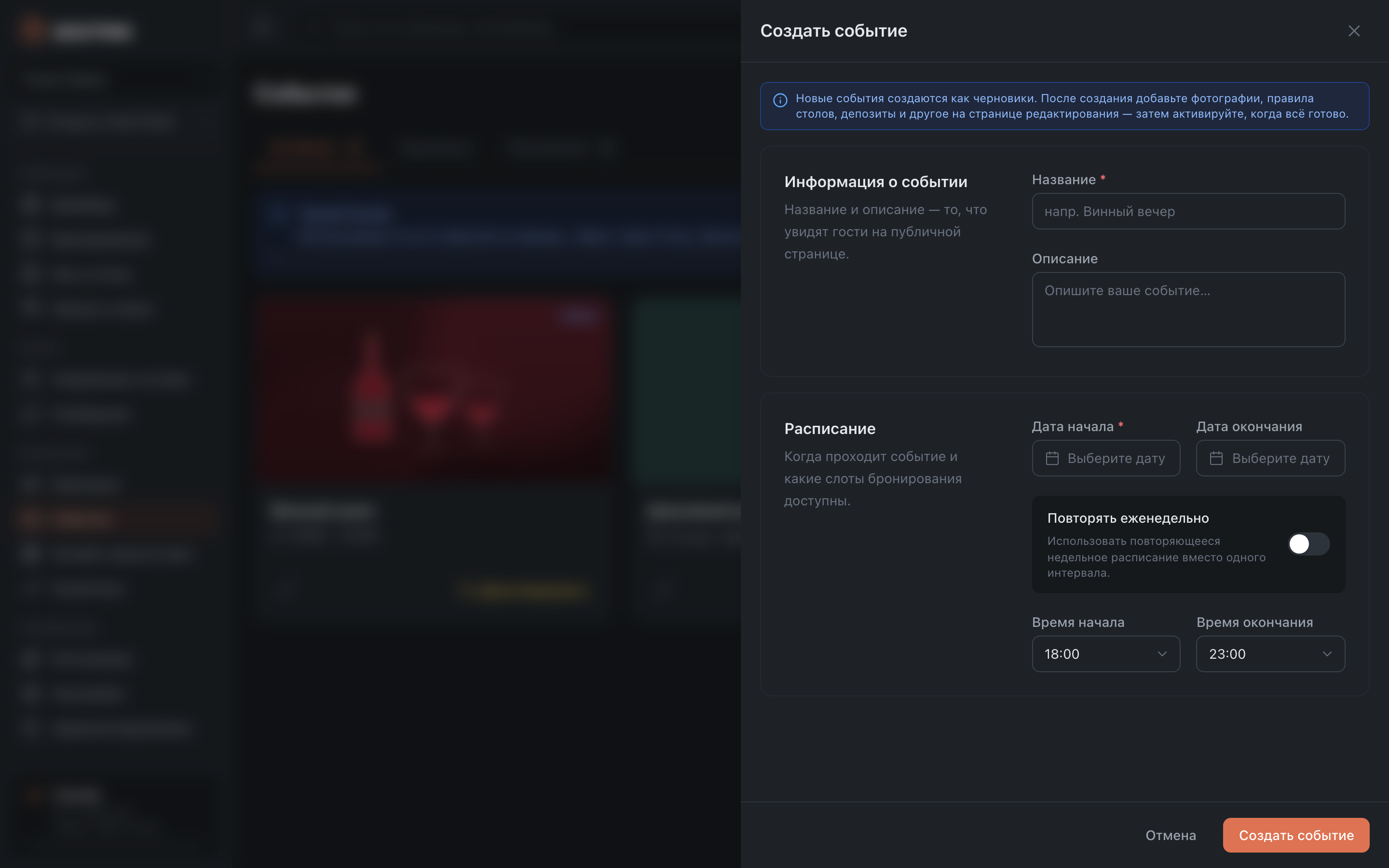The width and height of the screenshot is (1389, 868).
Task: Click the Новые события создаются notice text
Action: 1072,106
